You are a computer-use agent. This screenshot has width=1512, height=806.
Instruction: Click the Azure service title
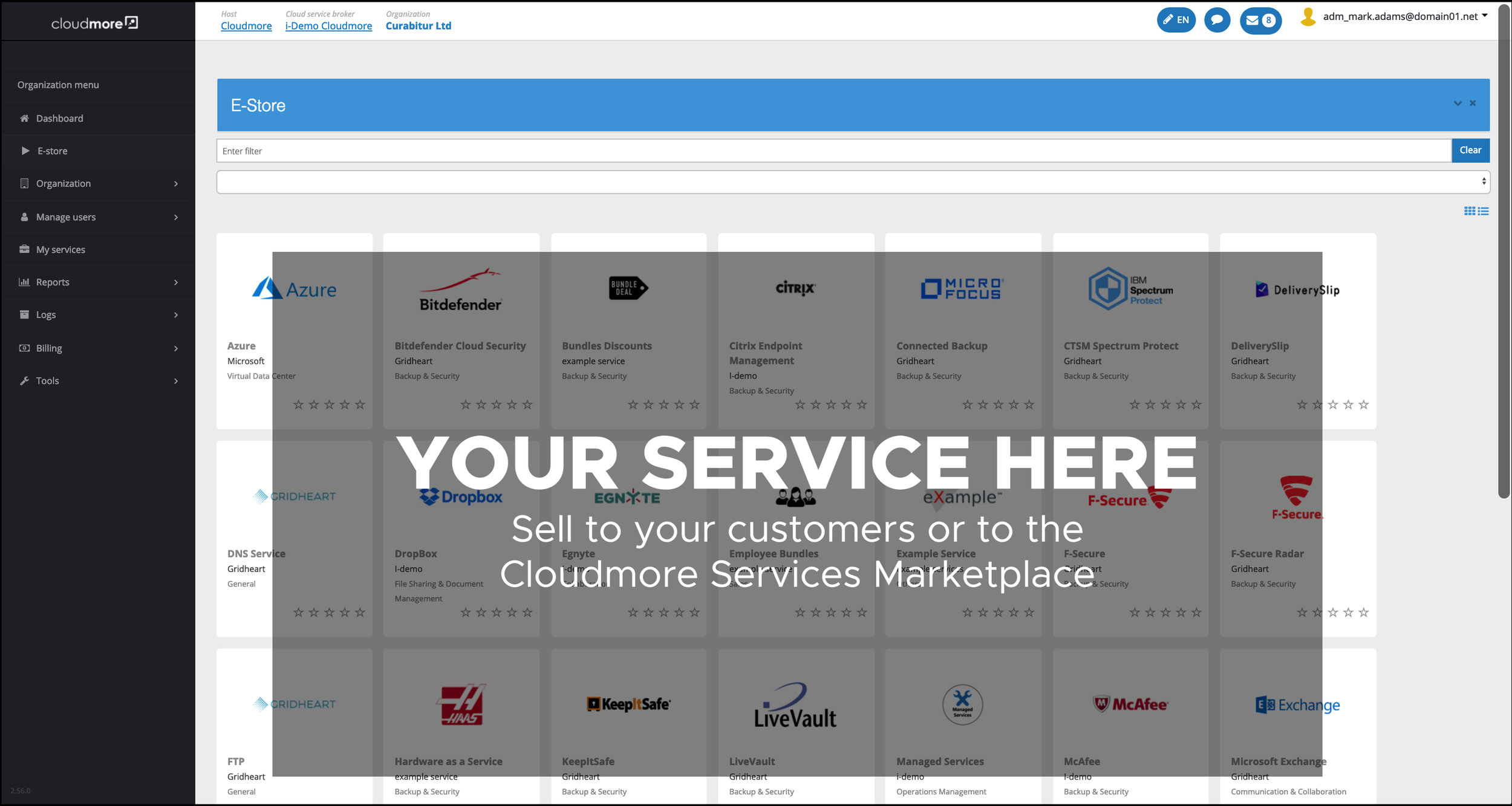click(x=241, y=346)
